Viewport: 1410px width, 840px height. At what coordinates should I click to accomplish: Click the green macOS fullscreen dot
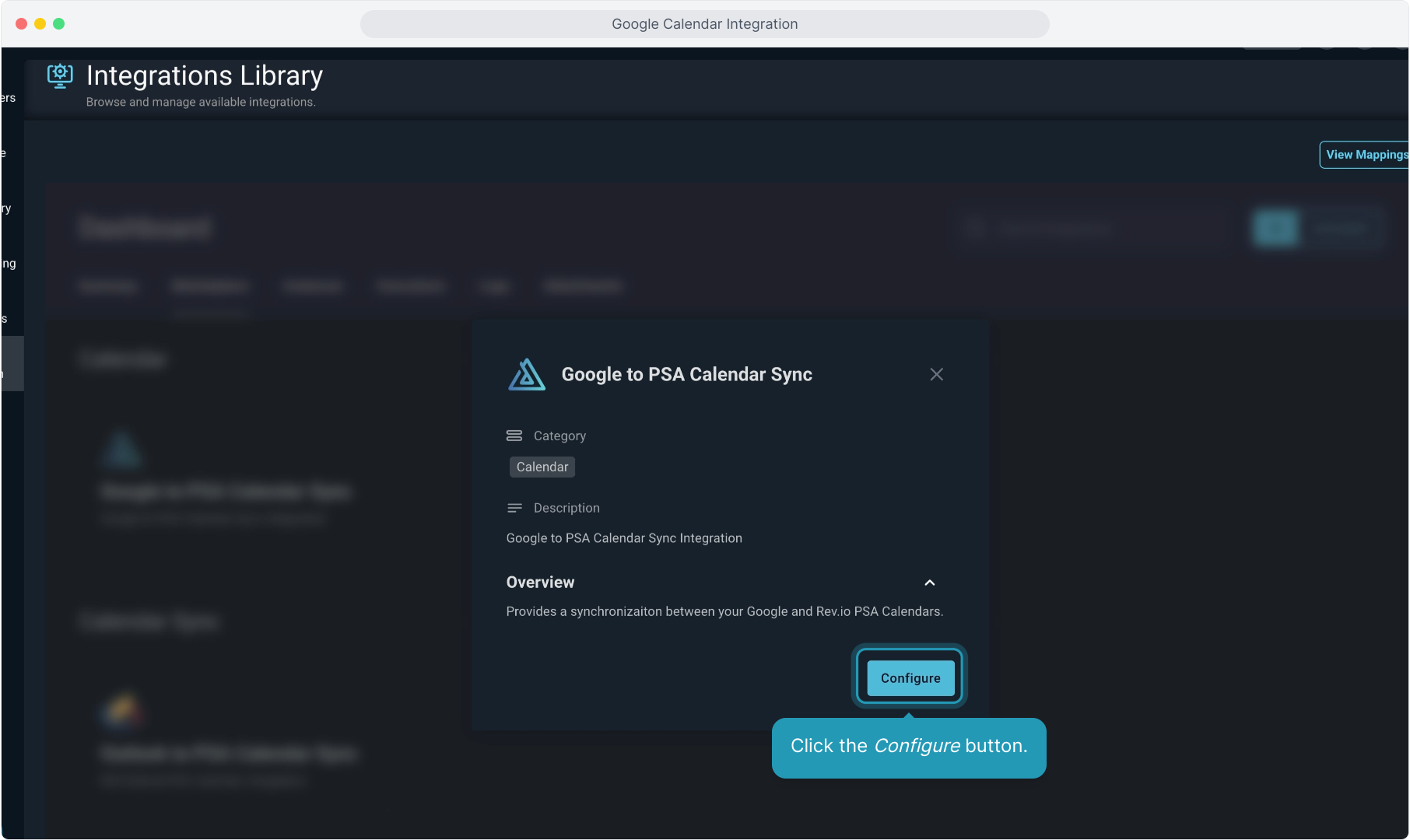[x=59, y=24]
